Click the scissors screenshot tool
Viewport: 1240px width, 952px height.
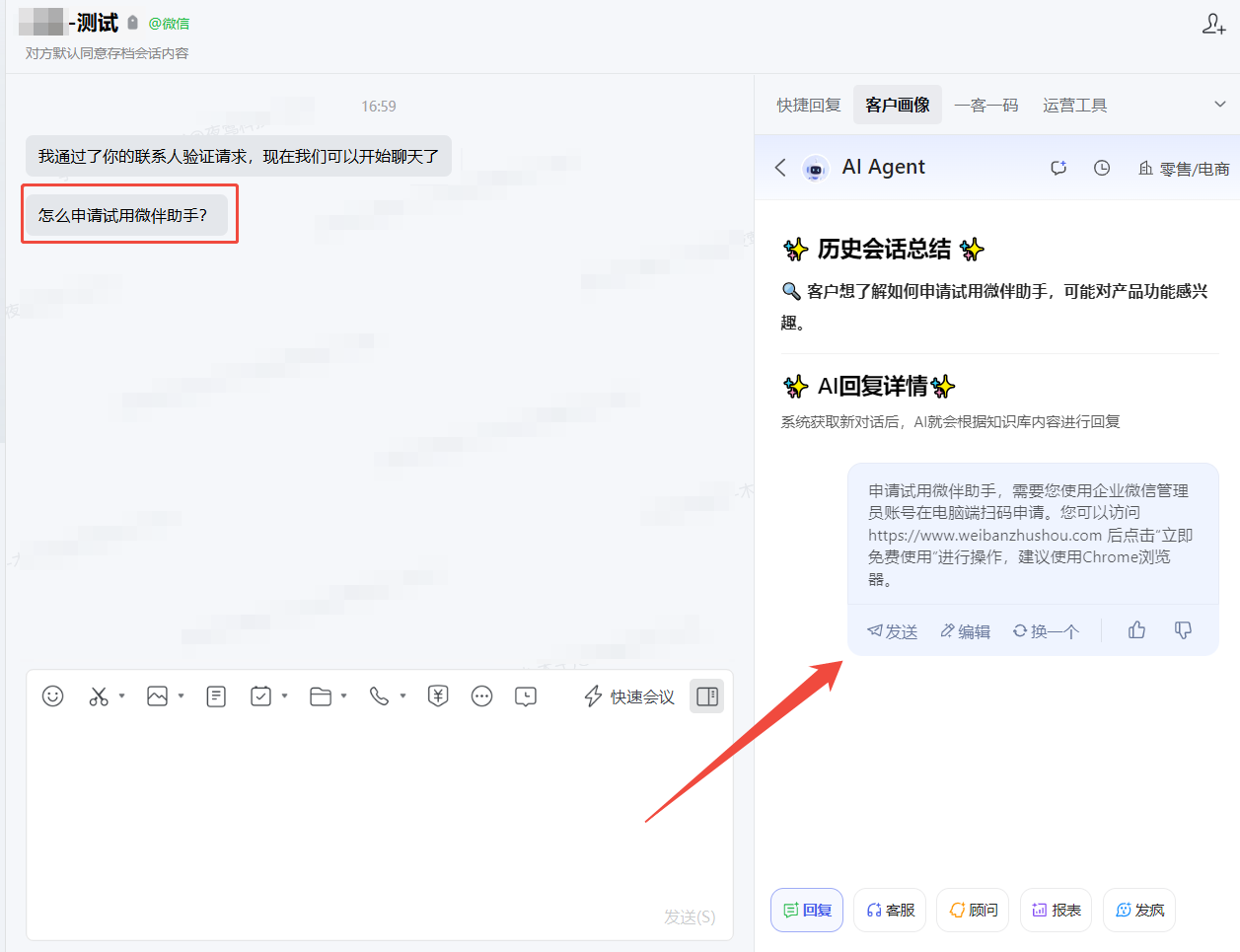click(x=99, y=696)
